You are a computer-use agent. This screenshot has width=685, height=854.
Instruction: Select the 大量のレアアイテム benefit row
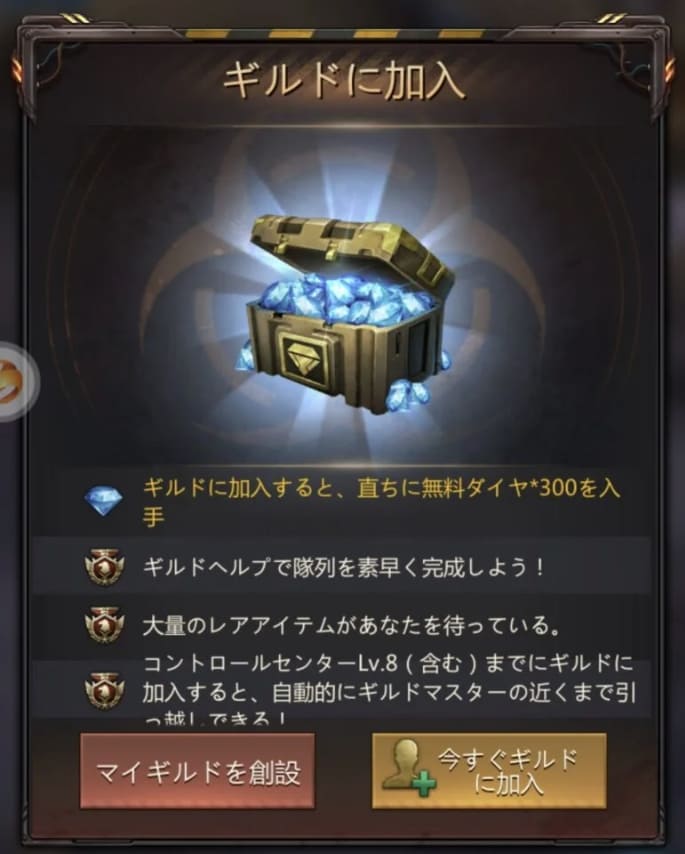point(342,625)
